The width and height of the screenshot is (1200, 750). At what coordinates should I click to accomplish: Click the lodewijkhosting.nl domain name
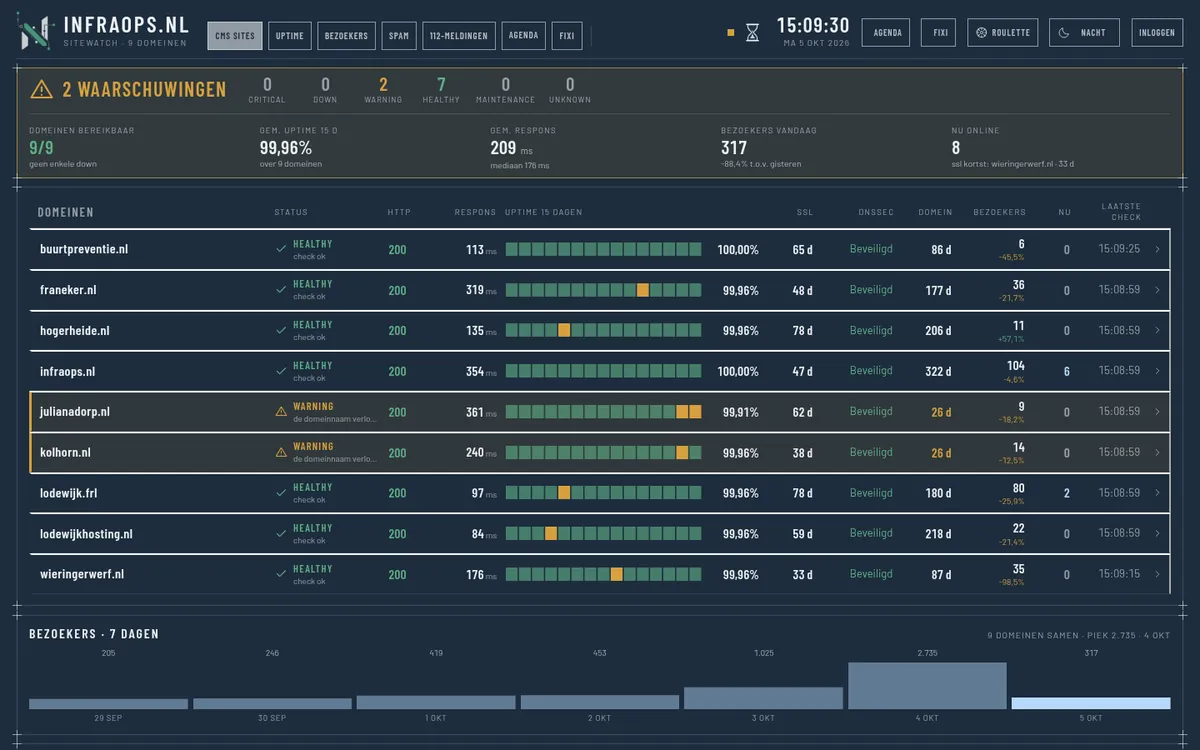86,534
